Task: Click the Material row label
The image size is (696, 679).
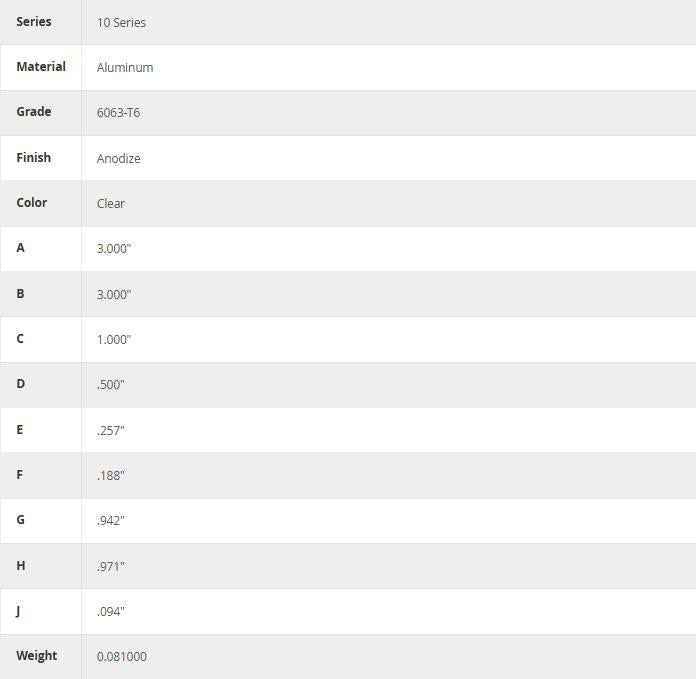Action: tap(41, 66)
